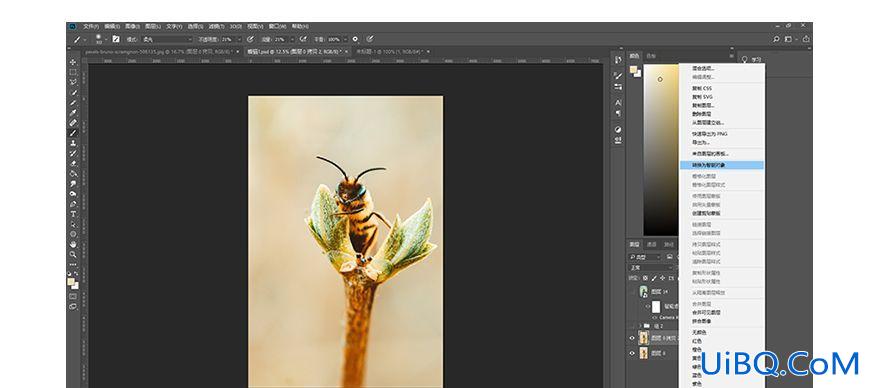Open the workspace switcher icon top right
The height and width of the screenshot is (388, 870).
(789, 39)
